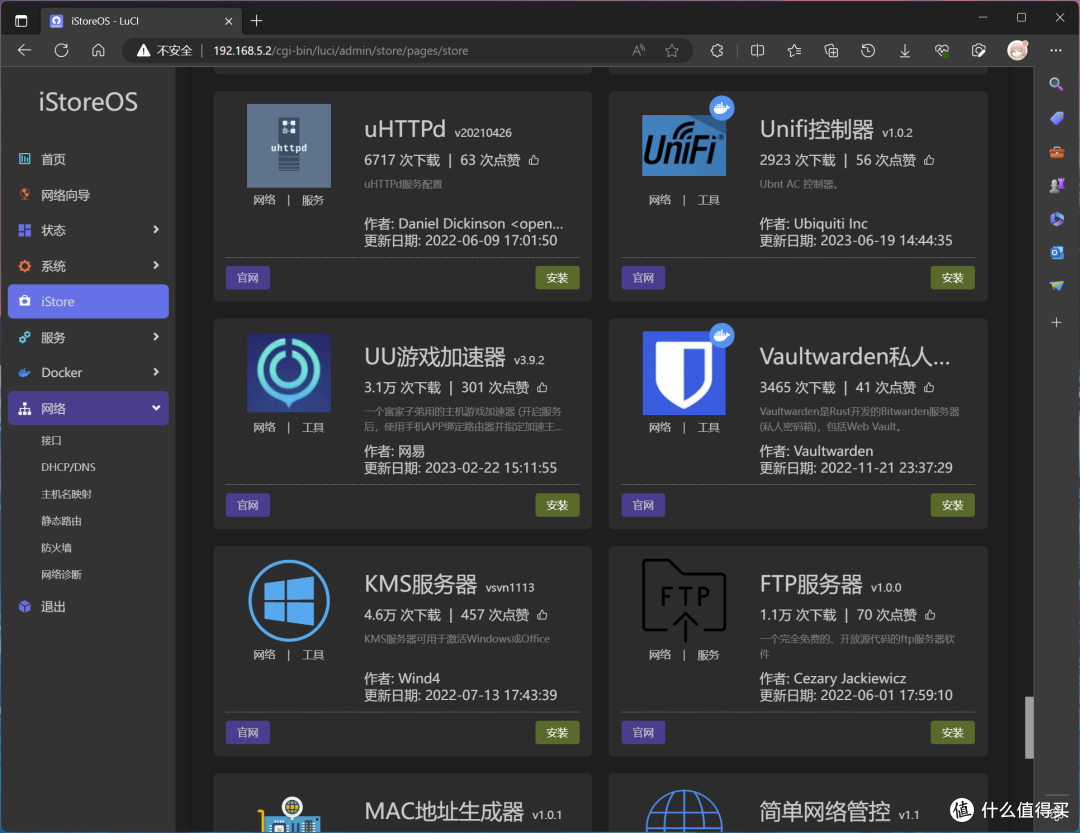Image resolution: width=1080 pixels, height=833 pixels.
Task: Install Unifi控制器 with its 安装 button
Action: coord(953,278)
